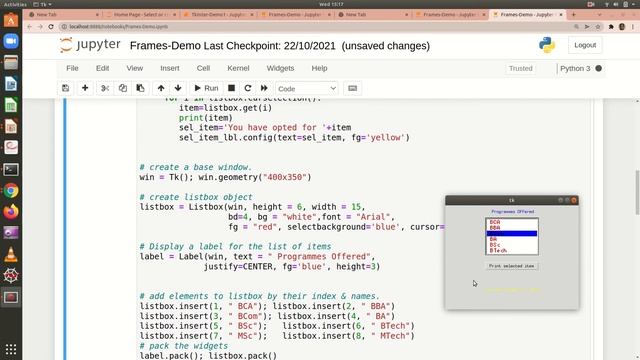The width and height of the screenshot is (640, 360).
Task: Move selected cell up arrow
Action: tap(161, 88)
